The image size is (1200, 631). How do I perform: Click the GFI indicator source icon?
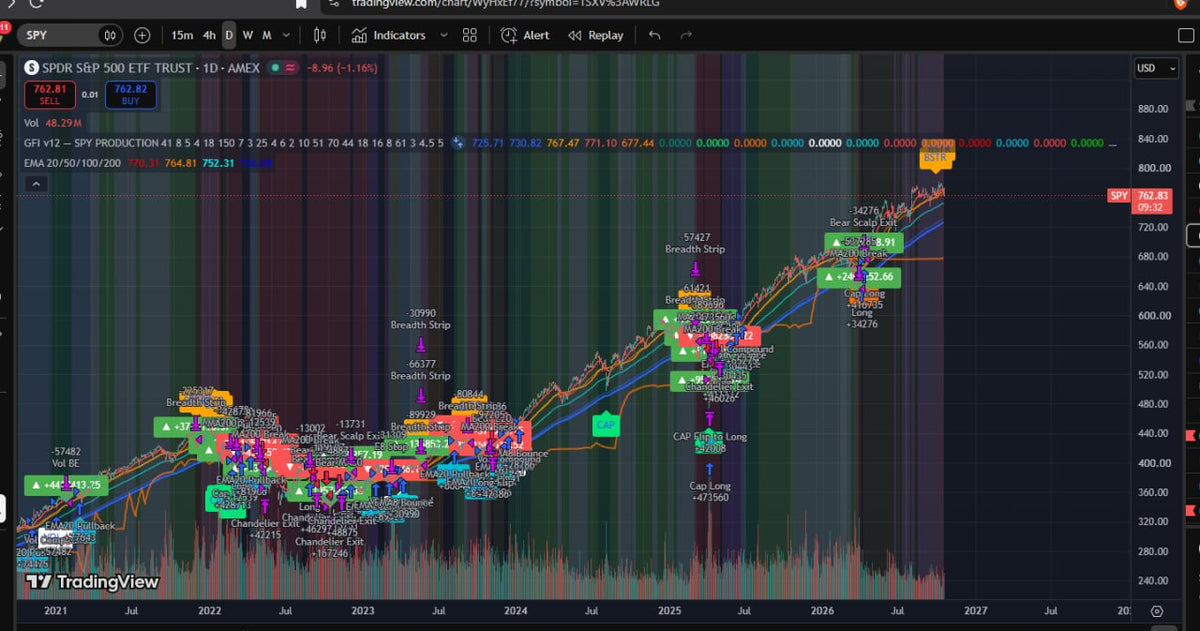pos(458,143)
